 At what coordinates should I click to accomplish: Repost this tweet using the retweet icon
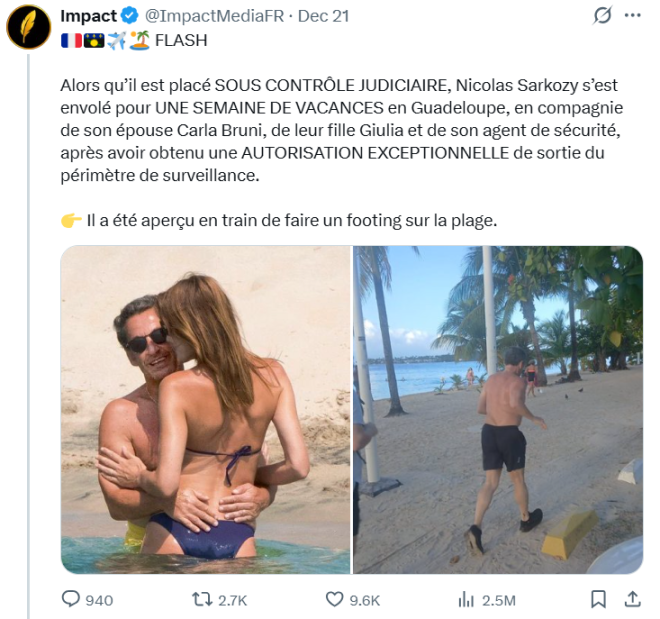pyautogui.click(x=202, y=599)
